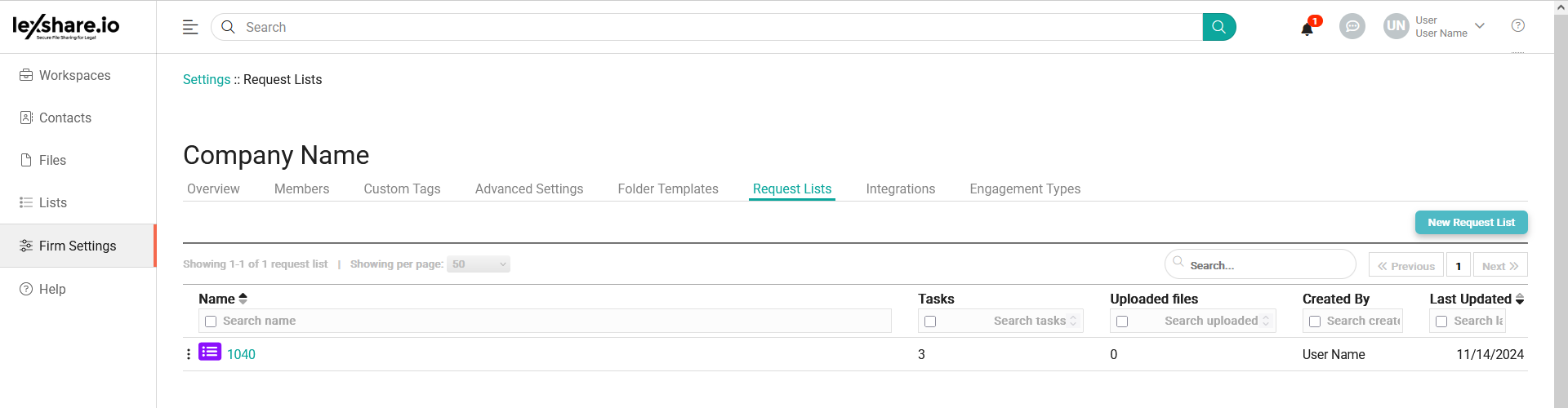Open the chat messages icon
Screen dimensions: 1568x408
click(x=1352, y=26)
